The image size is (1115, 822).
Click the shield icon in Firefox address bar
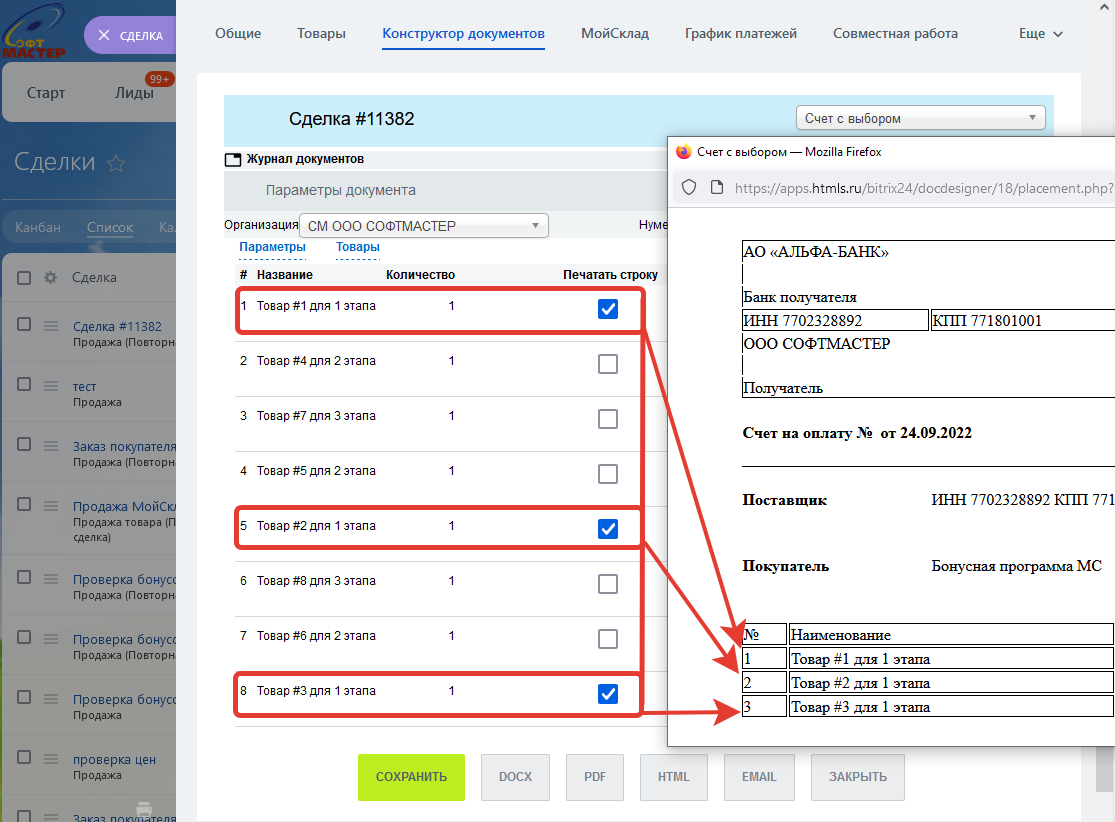click(688, 187)
